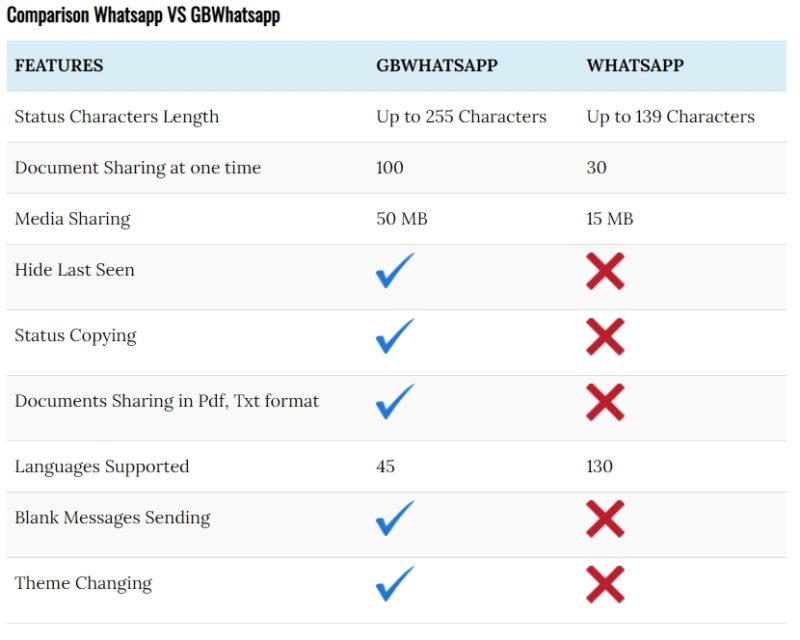The image size is (800, 640).
Task: Click the red X for Theme Changing
Action: [605, 584]
